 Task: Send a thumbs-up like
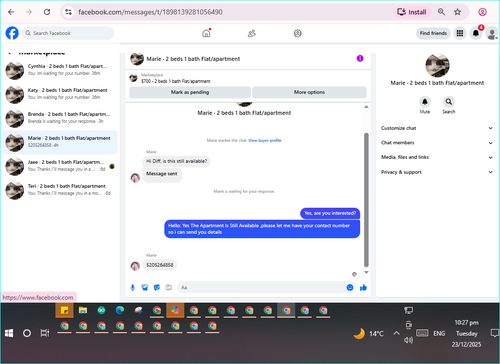[363, 287]
